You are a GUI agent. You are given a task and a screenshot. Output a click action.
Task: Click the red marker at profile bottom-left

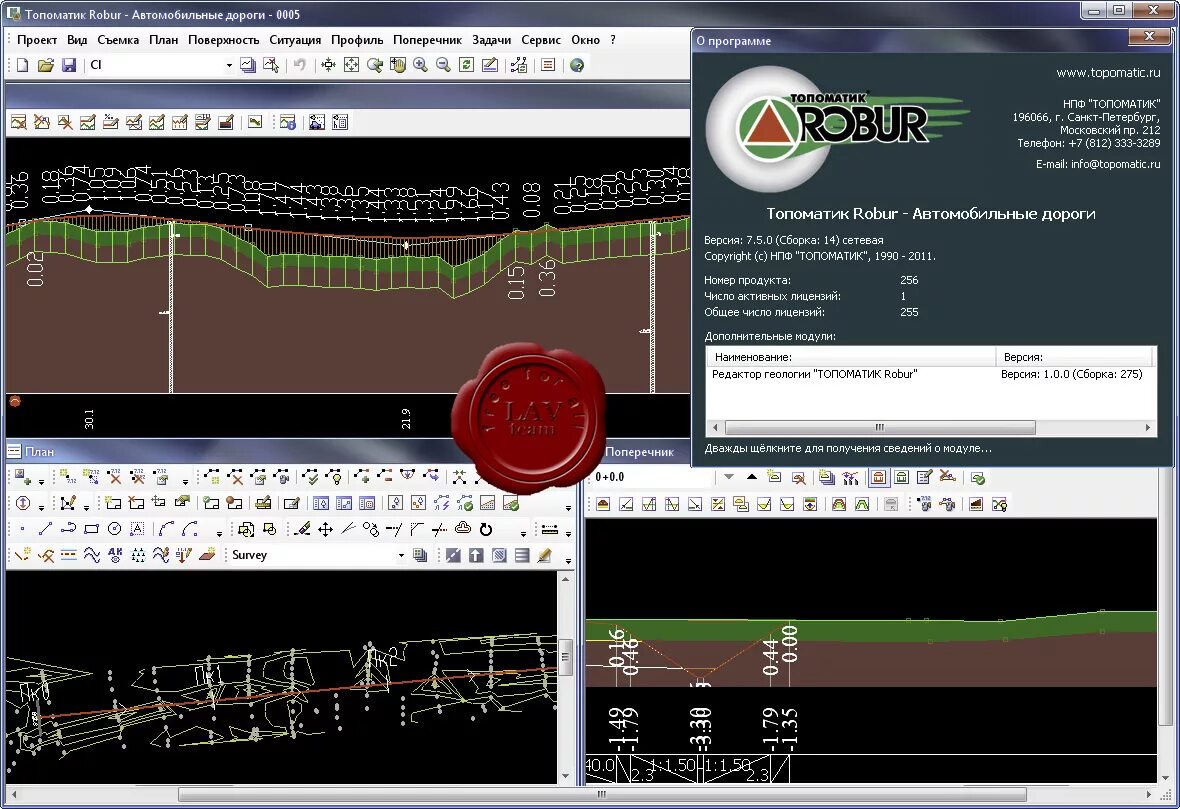tap(14, 401)
